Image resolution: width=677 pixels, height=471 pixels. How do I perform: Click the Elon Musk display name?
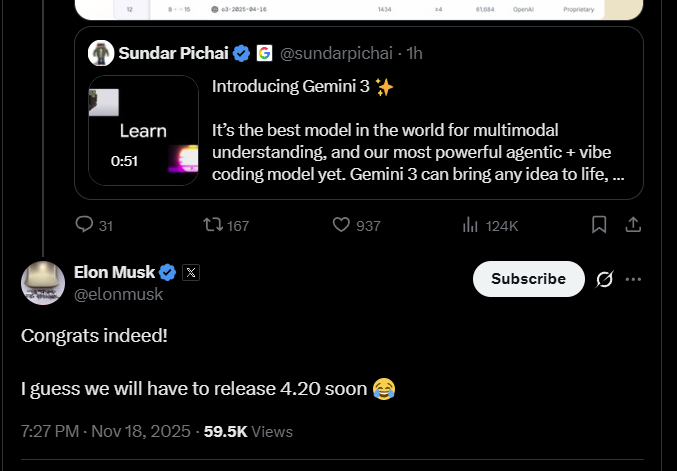(x=114, y=272)
